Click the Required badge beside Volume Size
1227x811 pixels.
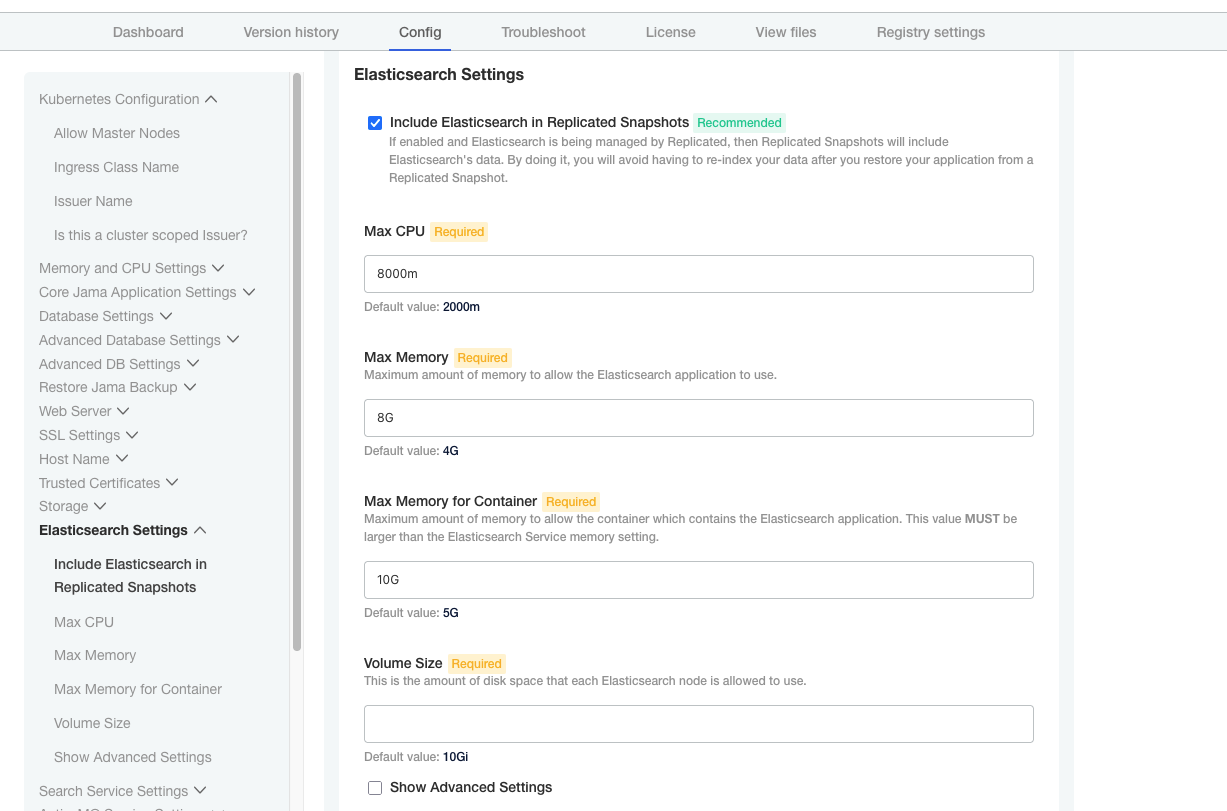[476, 664]
